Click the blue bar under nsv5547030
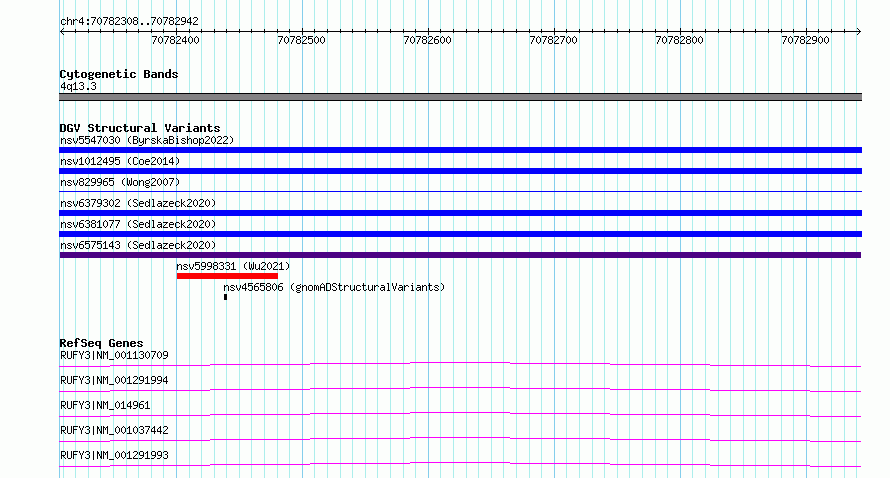This screenshot has height=478, width=890. 460,150
